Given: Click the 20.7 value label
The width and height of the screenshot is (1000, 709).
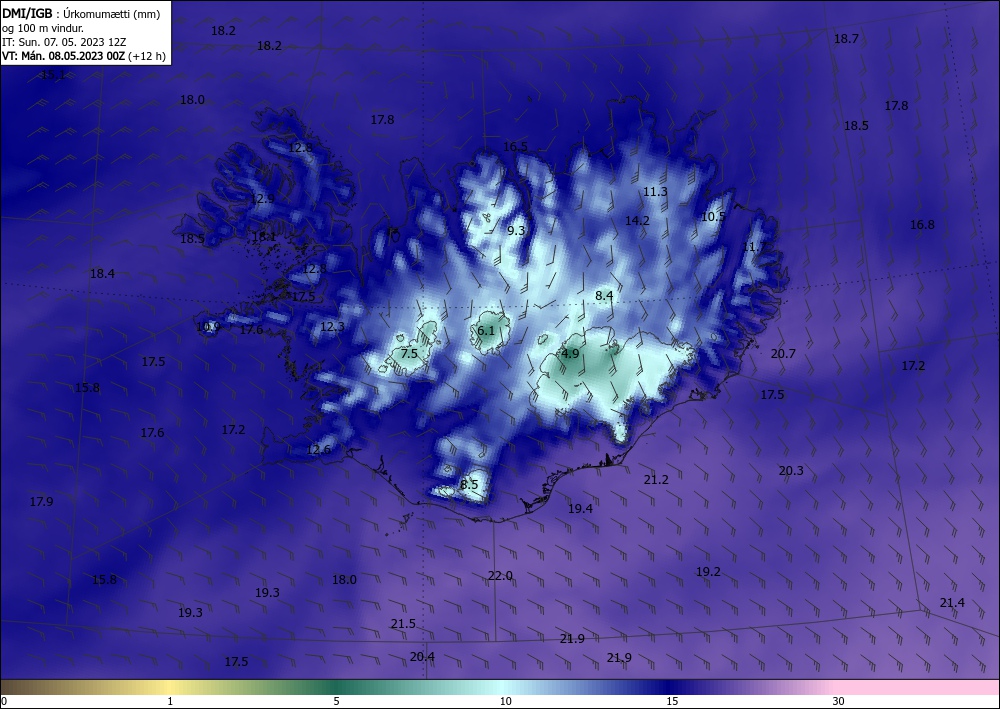Looking at the screenshot, I should click(x=783, y=354).
